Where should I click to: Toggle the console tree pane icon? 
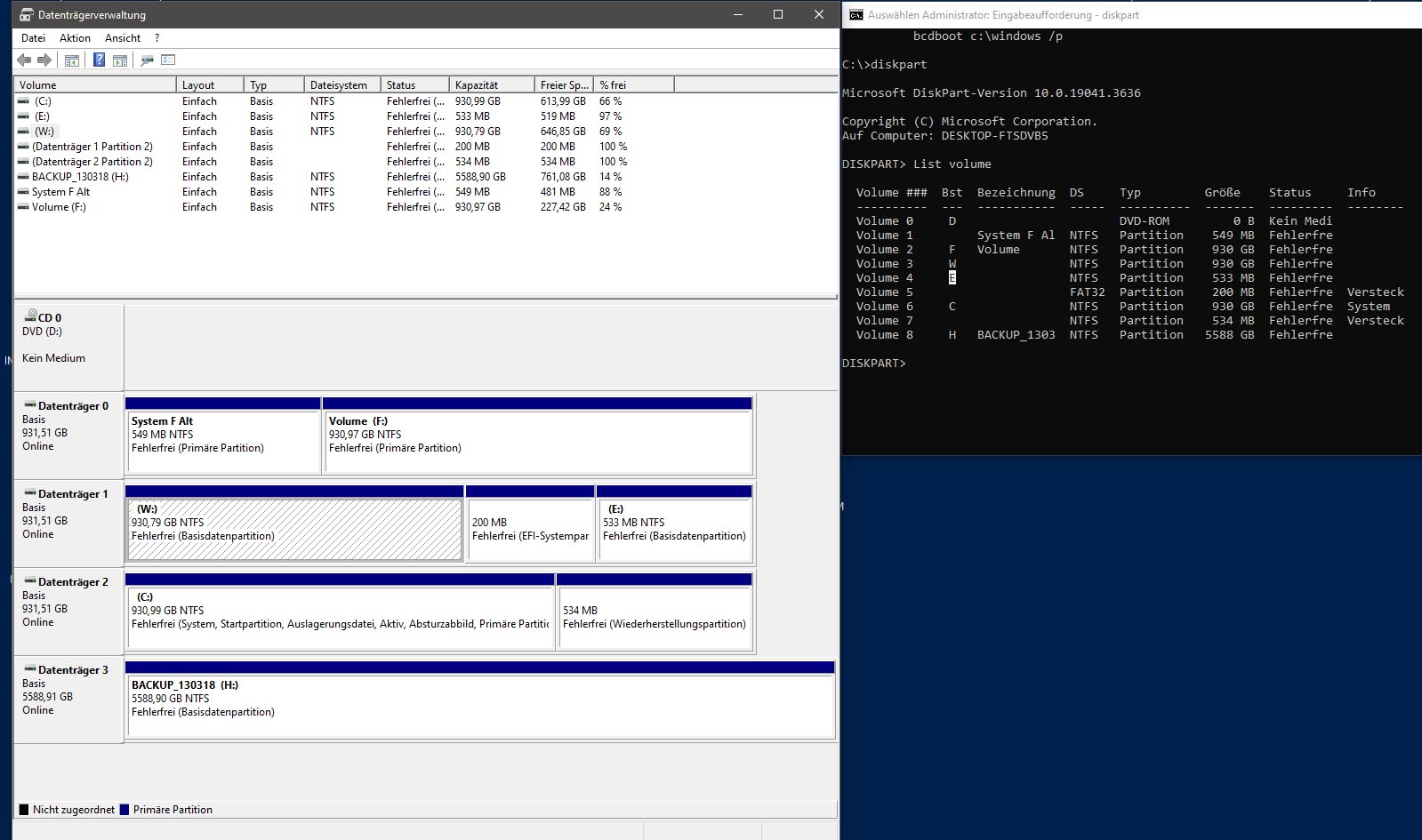point(72,60)
